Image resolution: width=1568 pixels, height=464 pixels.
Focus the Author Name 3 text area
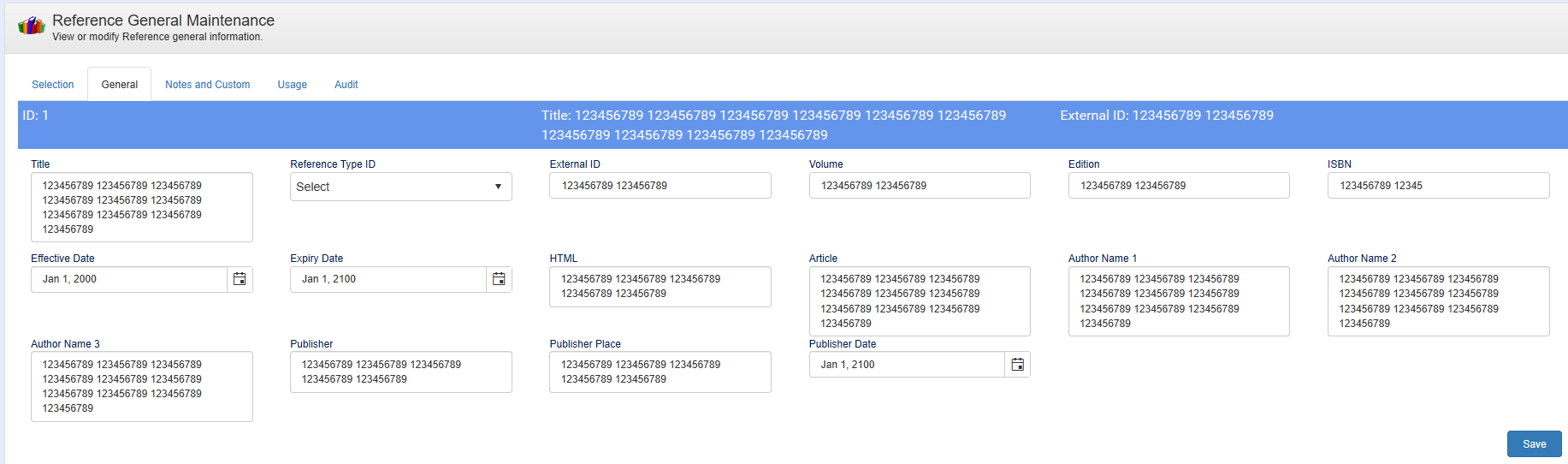coord(141,386)
